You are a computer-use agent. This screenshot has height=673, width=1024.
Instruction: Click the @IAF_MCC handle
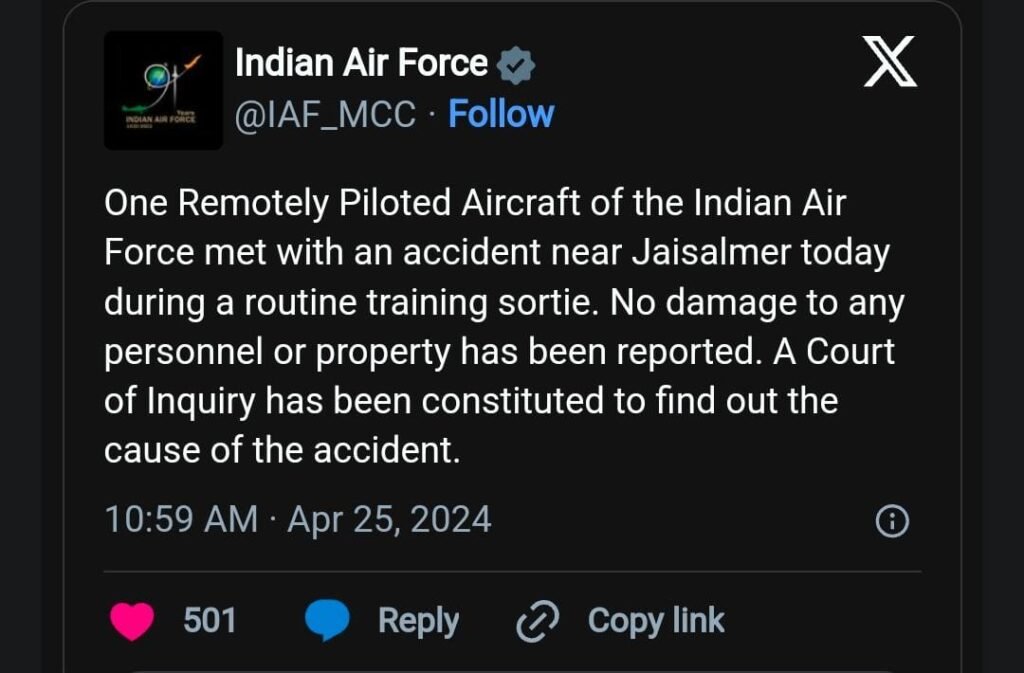324,115
